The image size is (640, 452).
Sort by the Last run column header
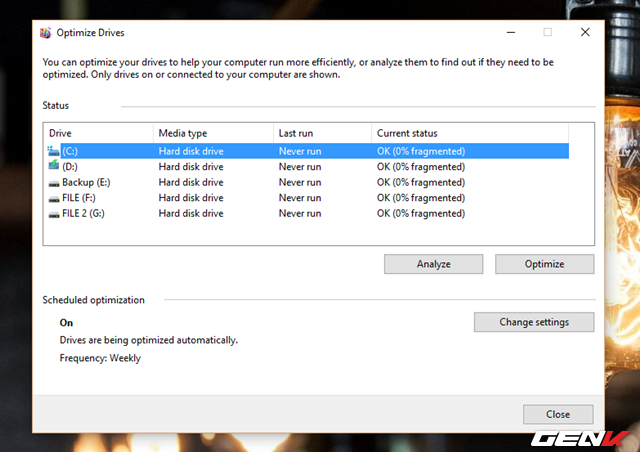tap(322, 133)
